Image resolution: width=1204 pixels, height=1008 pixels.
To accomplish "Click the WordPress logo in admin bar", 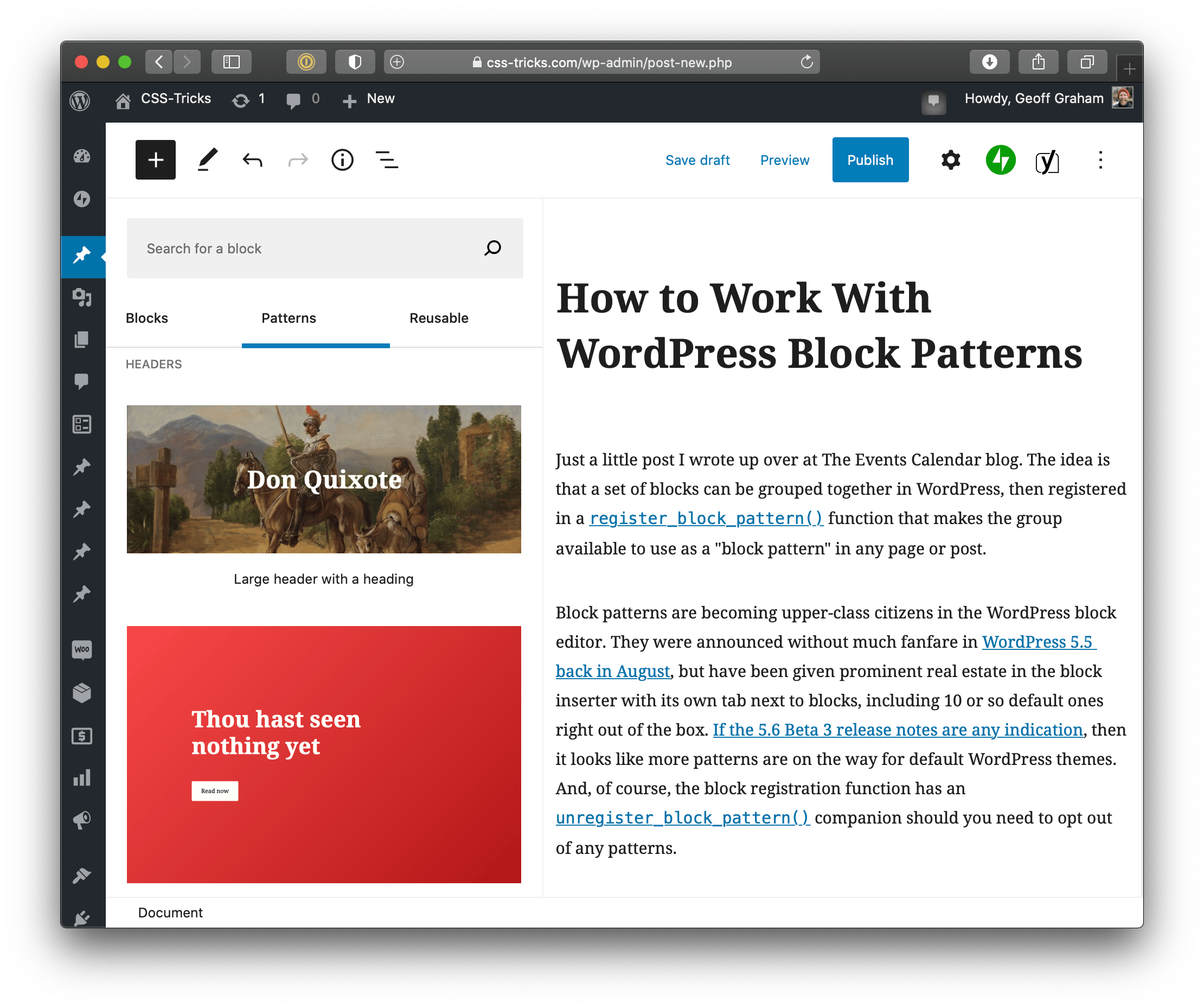I will [80, 100].
